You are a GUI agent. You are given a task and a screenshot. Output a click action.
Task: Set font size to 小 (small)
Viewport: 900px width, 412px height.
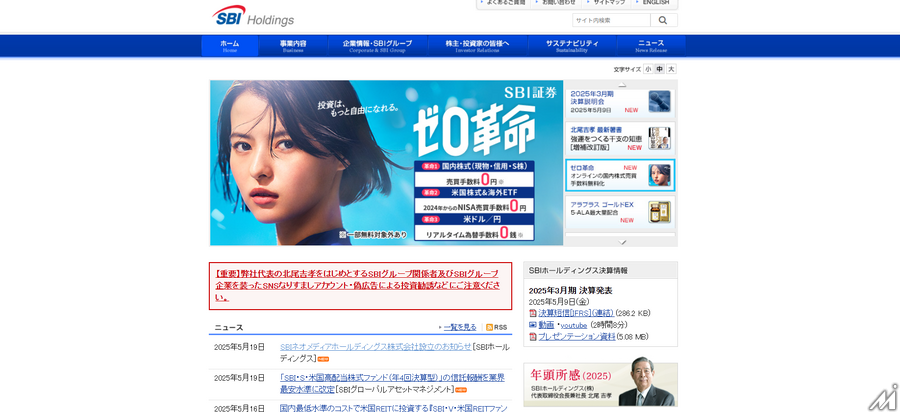(x=648, y=69)
